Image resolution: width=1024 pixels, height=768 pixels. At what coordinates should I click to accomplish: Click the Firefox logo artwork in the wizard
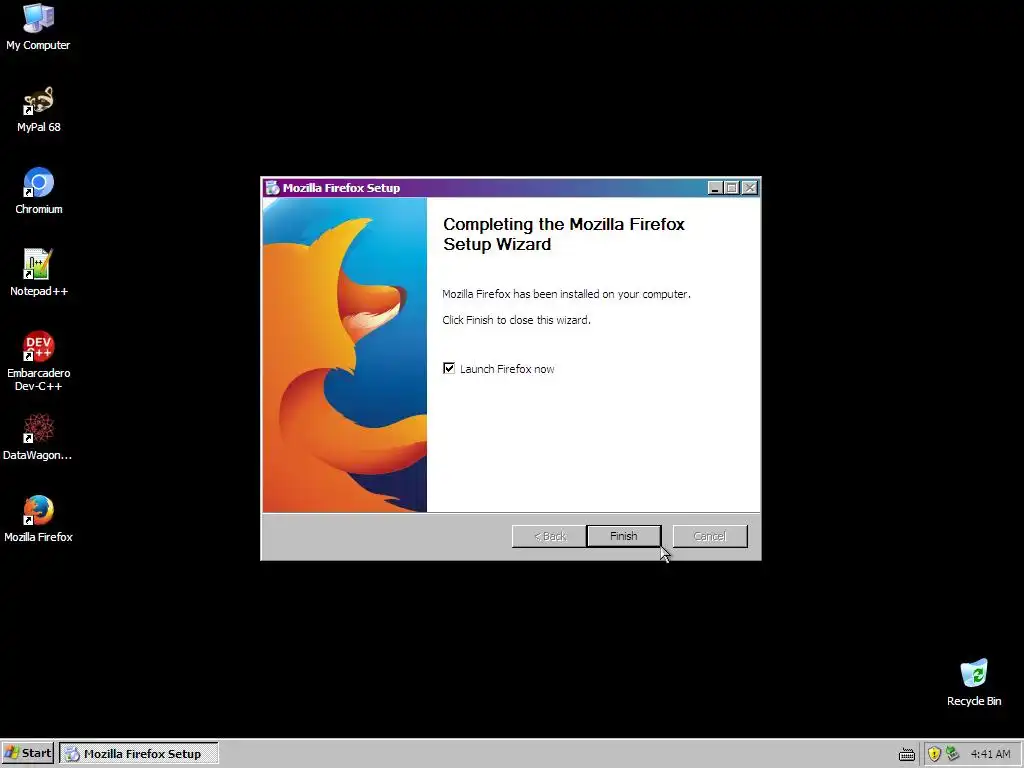[x=345, y=355]
